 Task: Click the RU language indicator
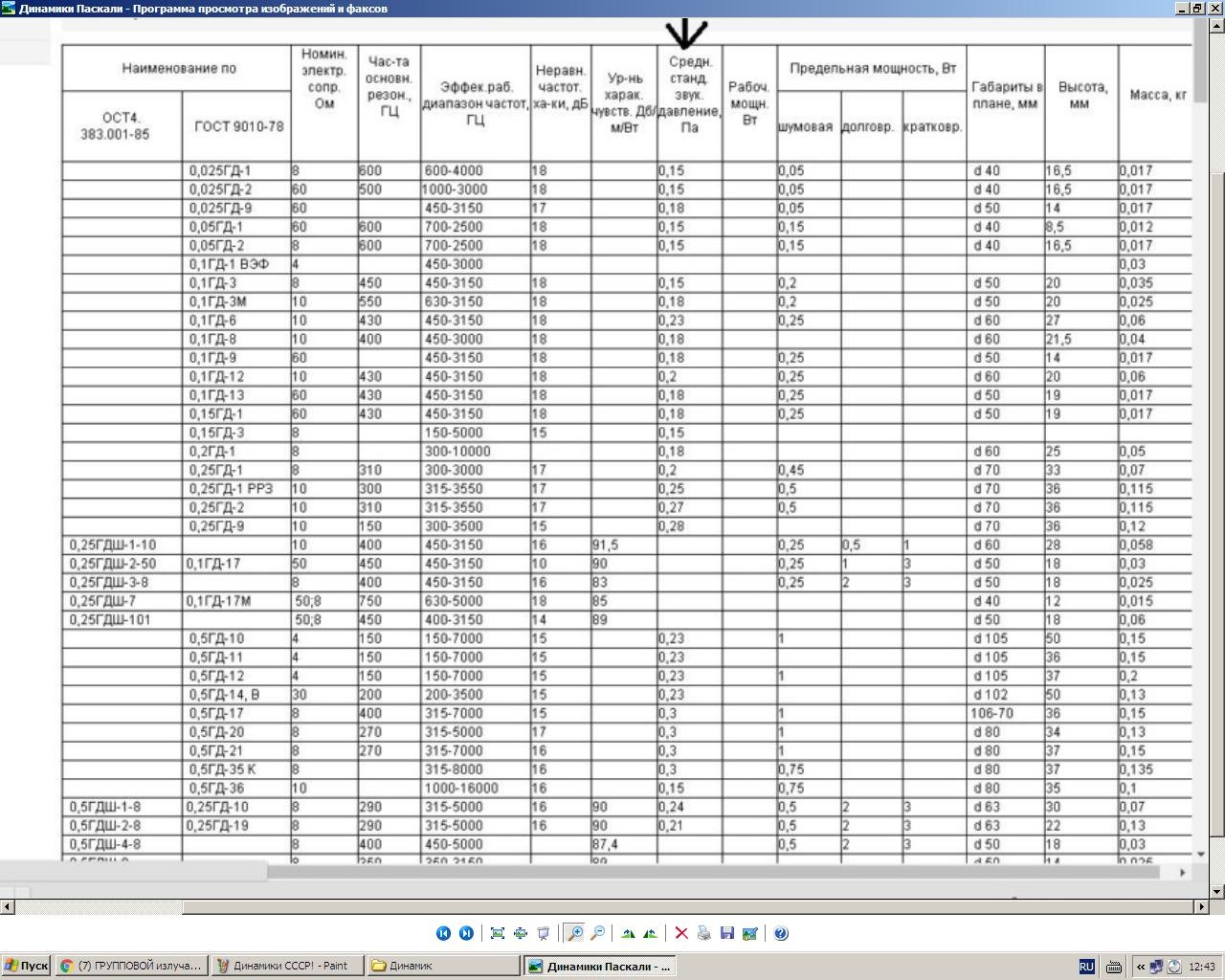[x=1086, y=967]
